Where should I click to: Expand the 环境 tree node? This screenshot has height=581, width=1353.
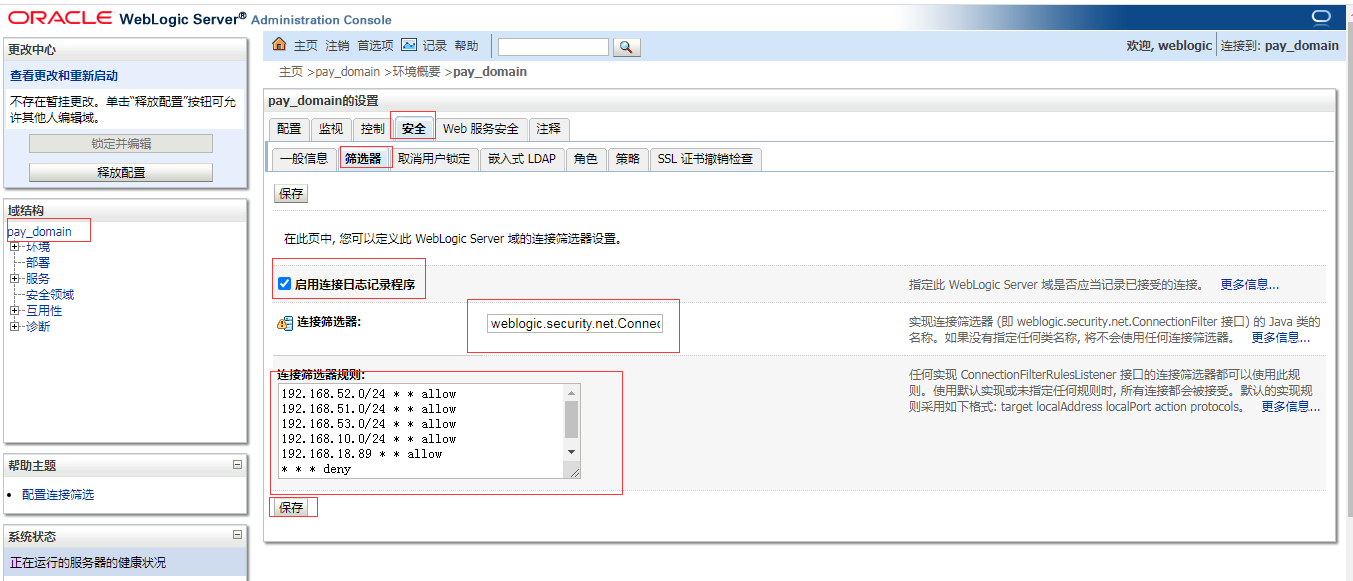(x=14, y=246)
